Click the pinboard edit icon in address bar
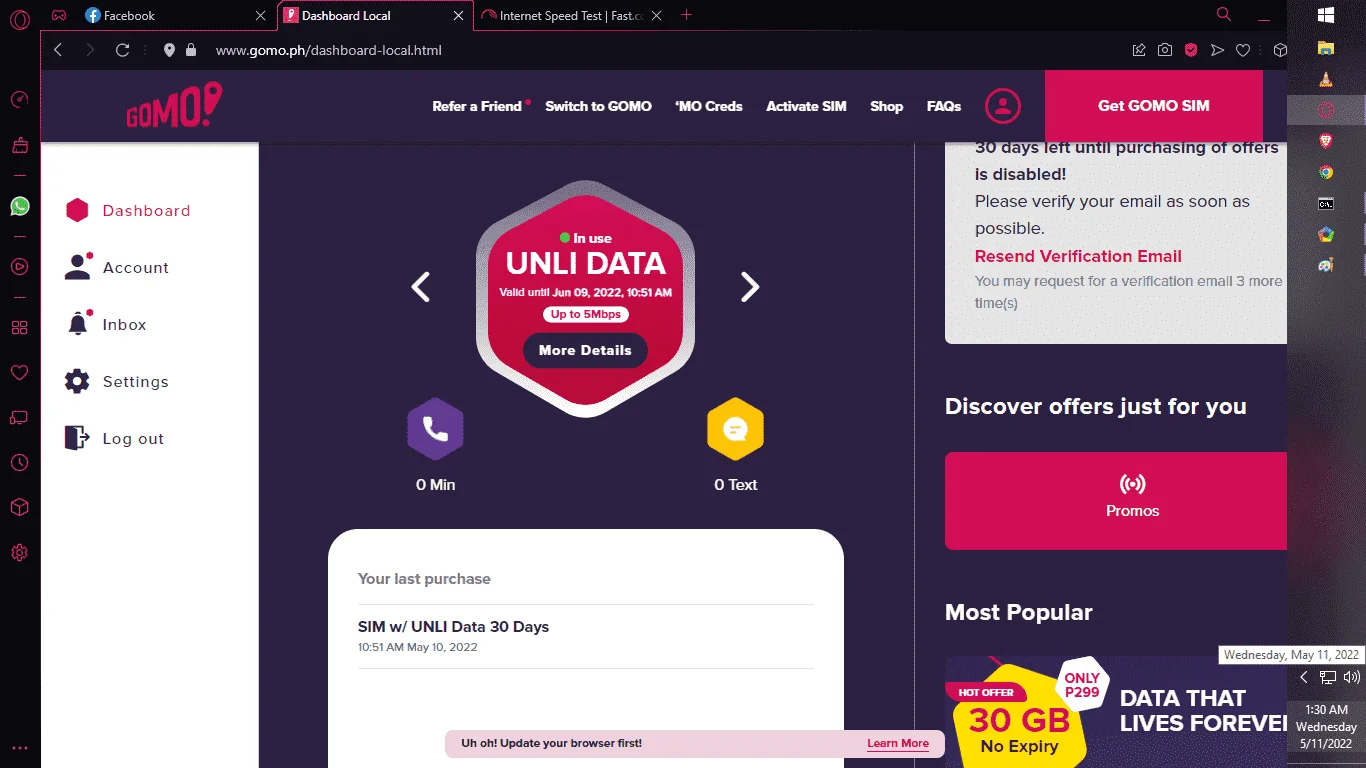 (1139, 50)
